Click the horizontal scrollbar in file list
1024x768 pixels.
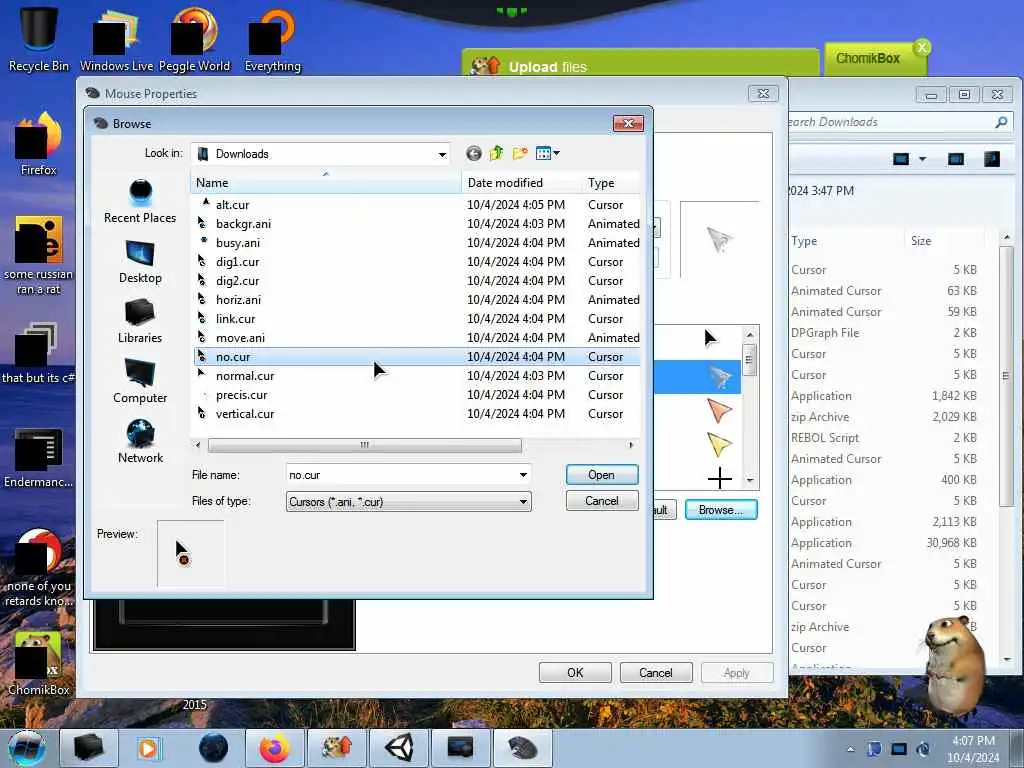[364, 445]
